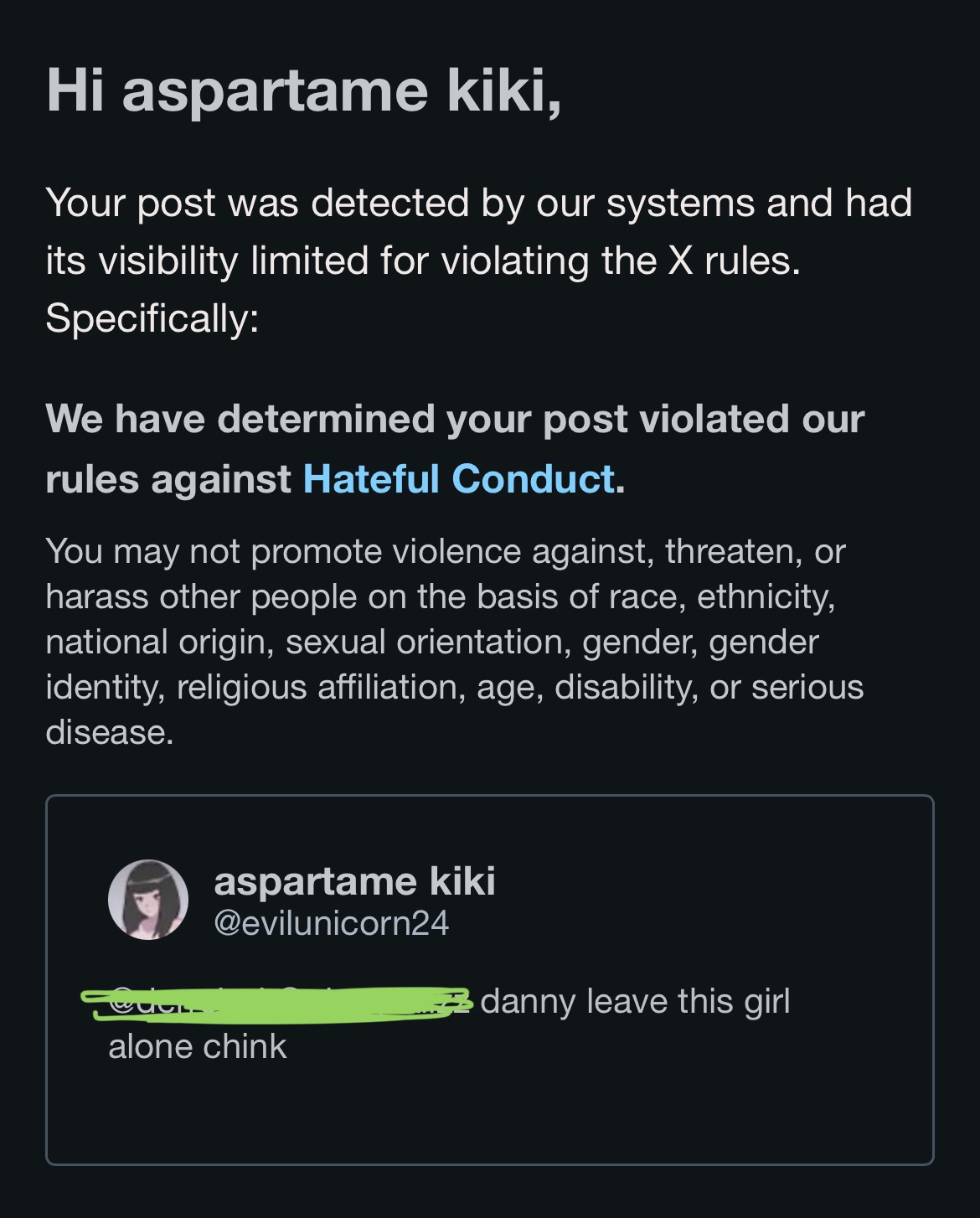Viewport: 980px width, 1218px height.
Task: Click the aspartame kiki name in post card
Action: [x=354, y=881]
